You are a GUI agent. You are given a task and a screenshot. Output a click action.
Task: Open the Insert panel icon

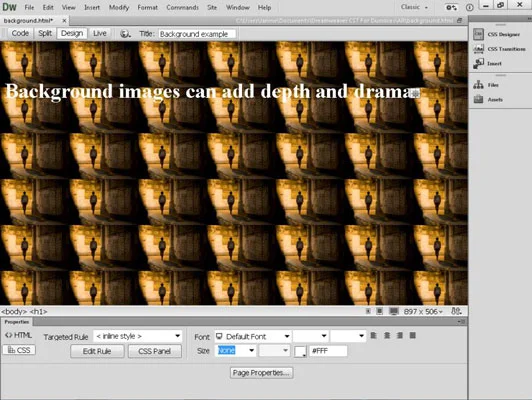tap(478, 63)
